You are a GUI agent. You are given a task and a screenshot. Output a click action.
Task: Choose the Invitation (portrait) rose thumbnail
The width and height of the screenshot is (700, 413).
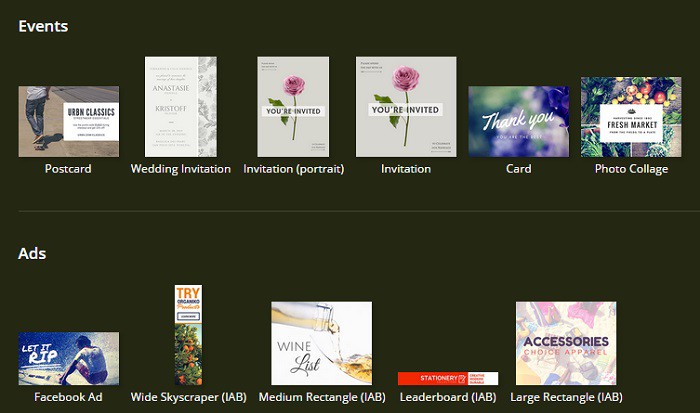click(x=293, y=107)
